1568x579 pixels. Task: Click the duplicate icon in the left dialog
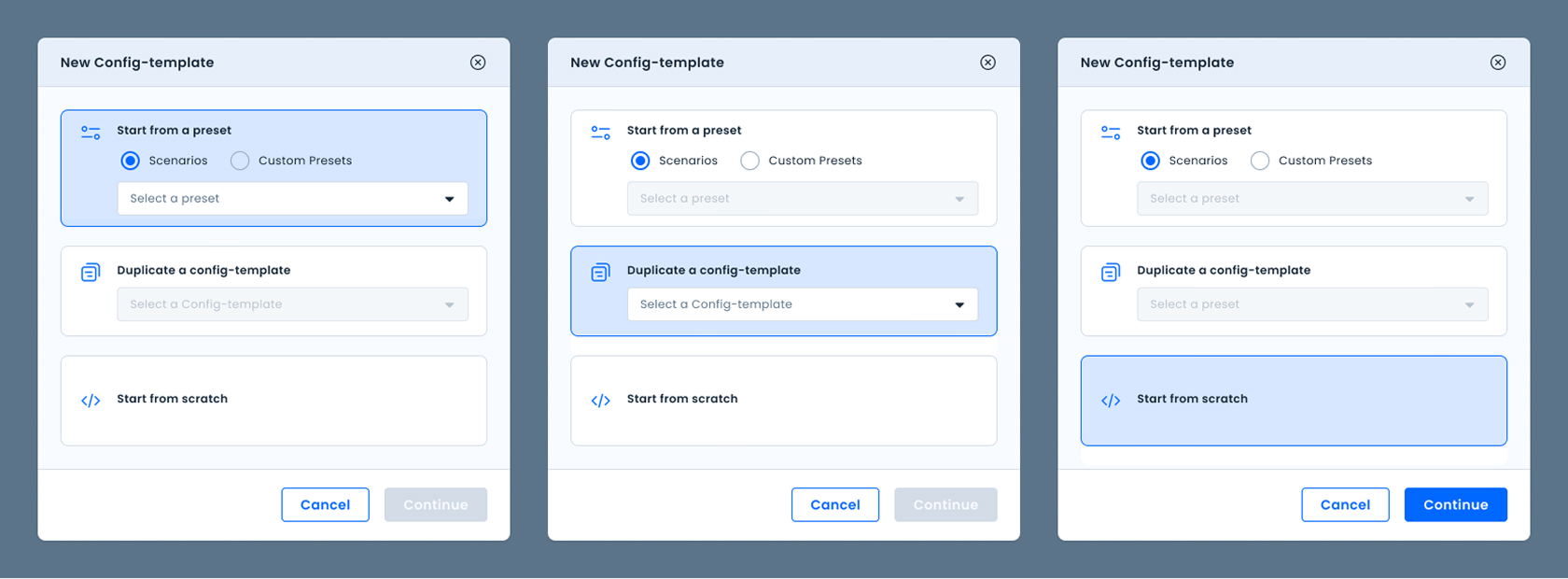[91, 272]
